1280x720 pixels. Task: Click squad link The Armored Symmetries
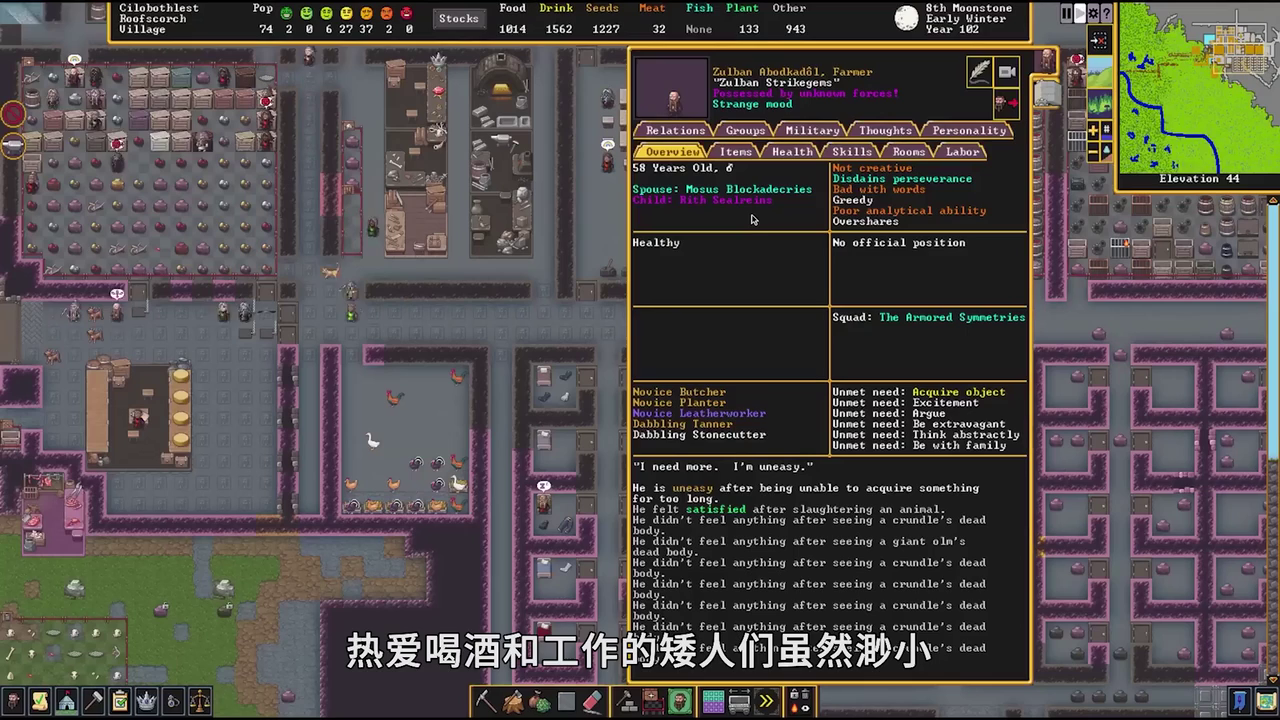pos(952,317)
